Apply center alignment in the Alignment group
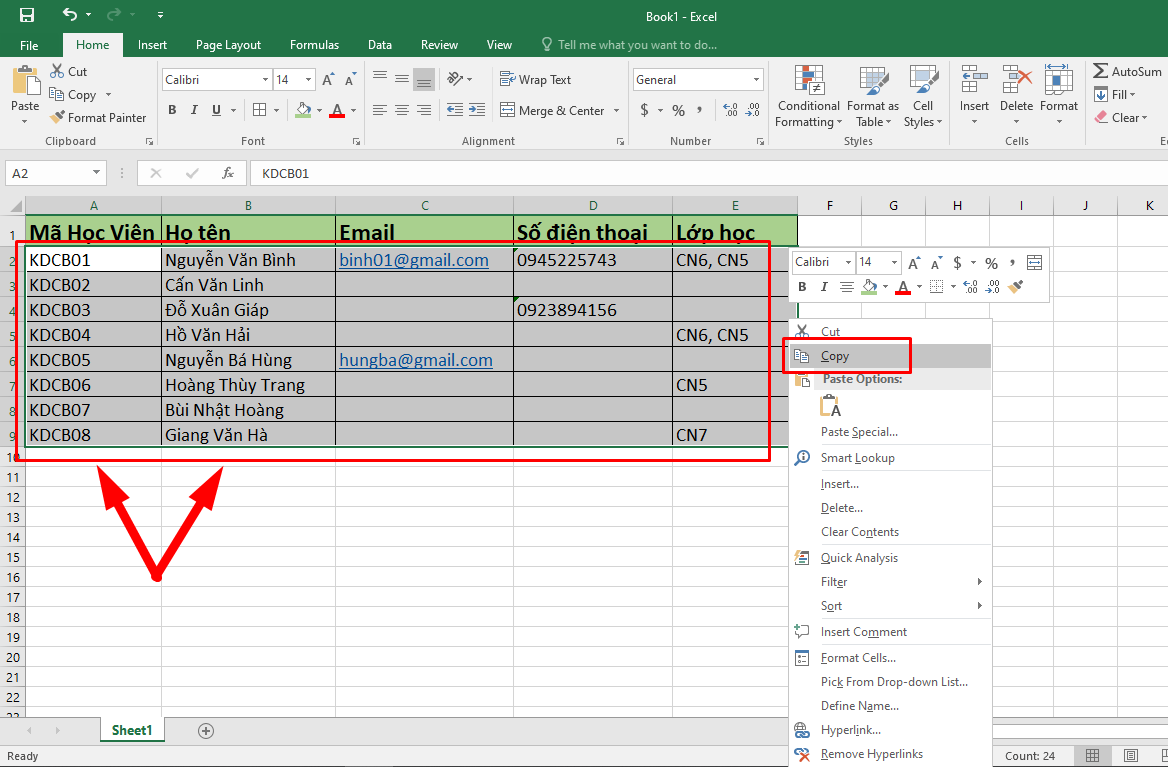Image resolution: width=1168 pixels, height=767 pixels. (402, 110)
